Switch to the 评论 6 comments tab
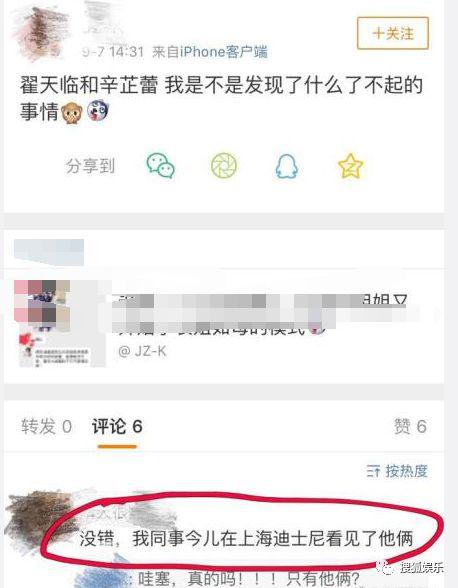 (x=117, y=426)
